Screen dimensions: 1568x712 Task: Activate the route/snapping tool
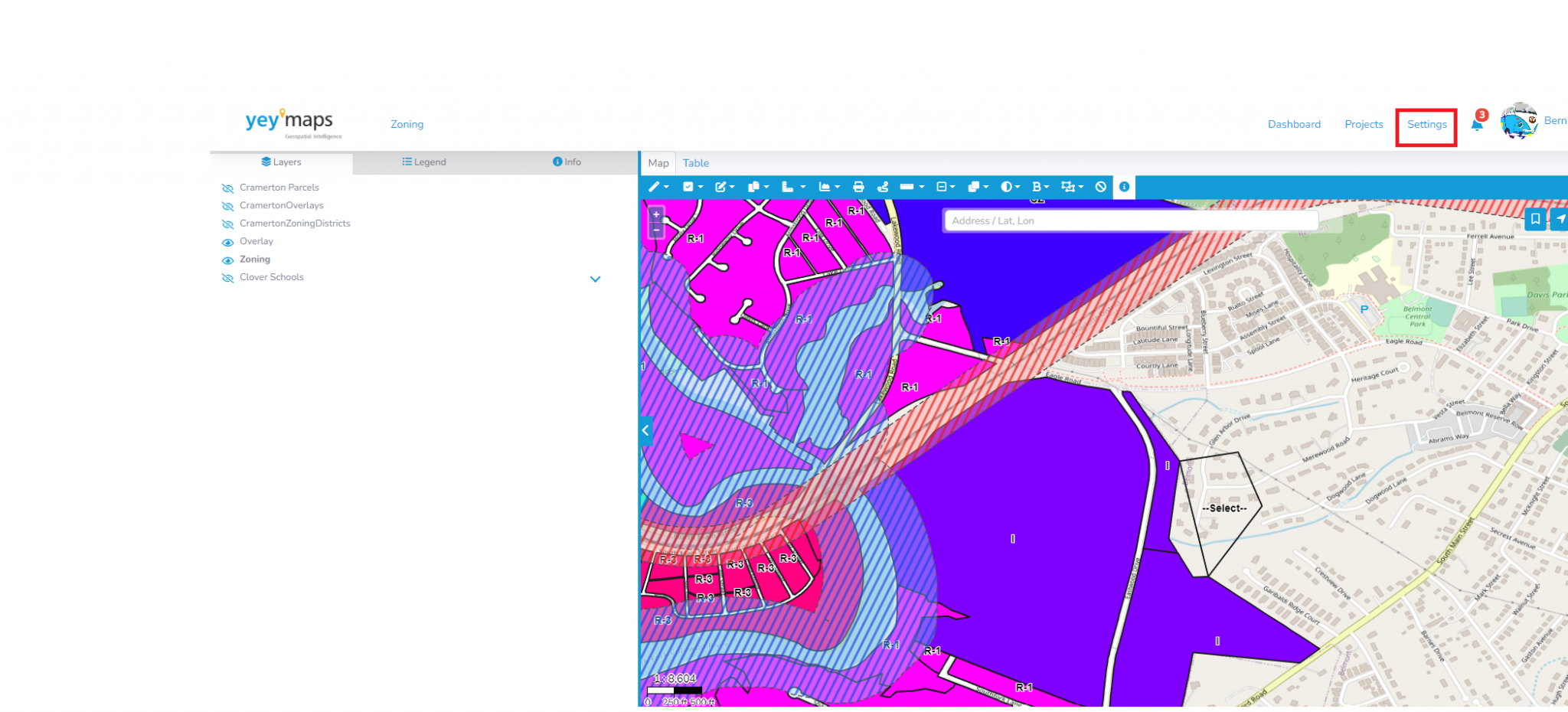coord(883,187)
